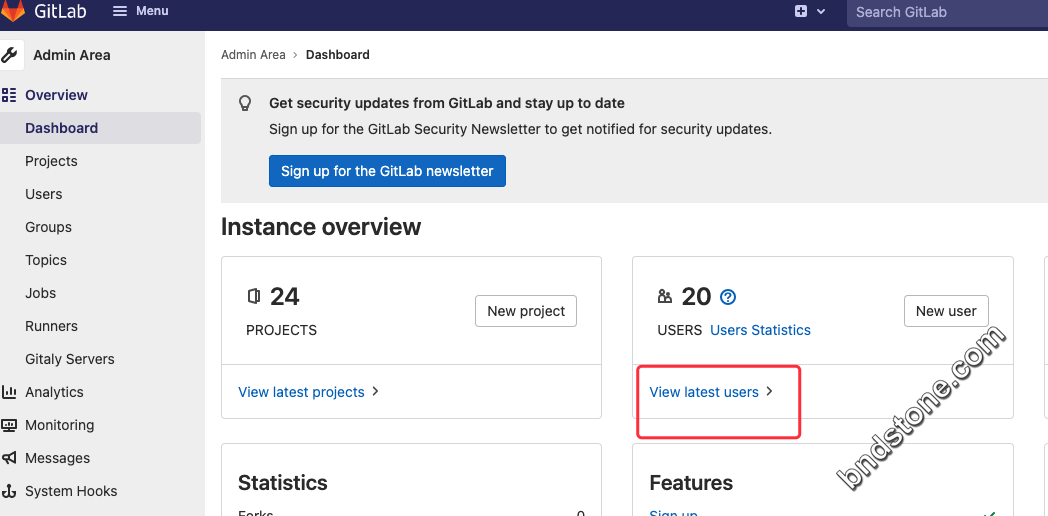The image size is (1048, 516).
Task: Click the Messages megaphone icon
Action: (x=9, y=458)
